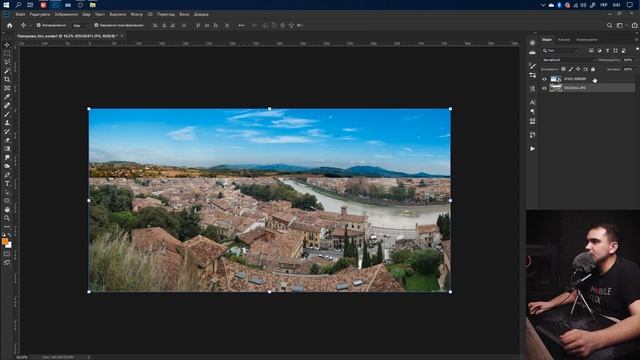Select the Move tool in the toolbox
The image size is (640, 360).
pyautogui.click(x=7, y=44)
